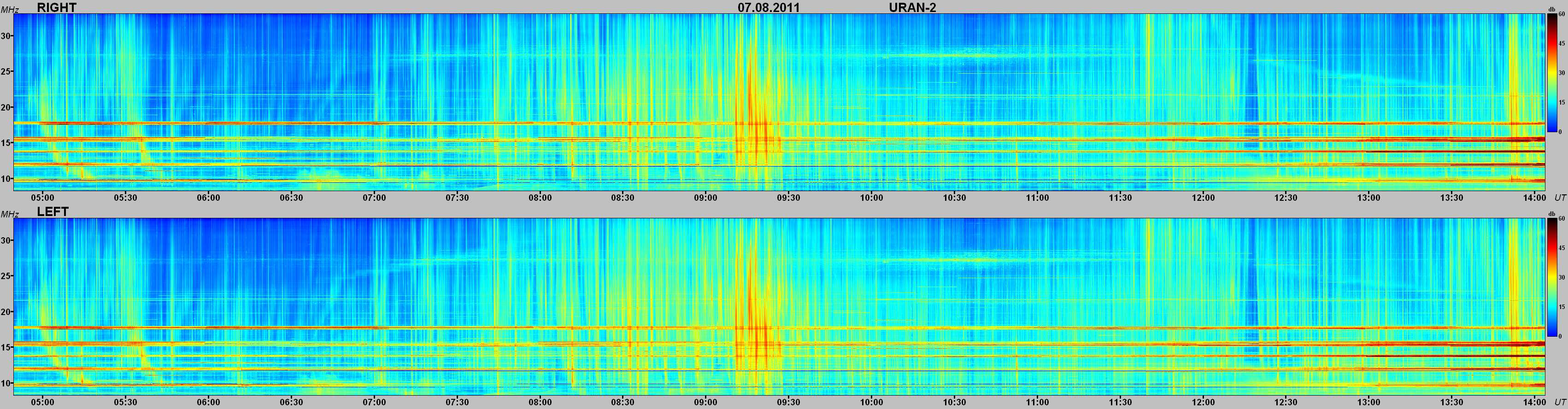The image size is (1568, 409).
Task: Click the 12:00 time tick under LEFT panel
Action: click(x=1203, y=402)
